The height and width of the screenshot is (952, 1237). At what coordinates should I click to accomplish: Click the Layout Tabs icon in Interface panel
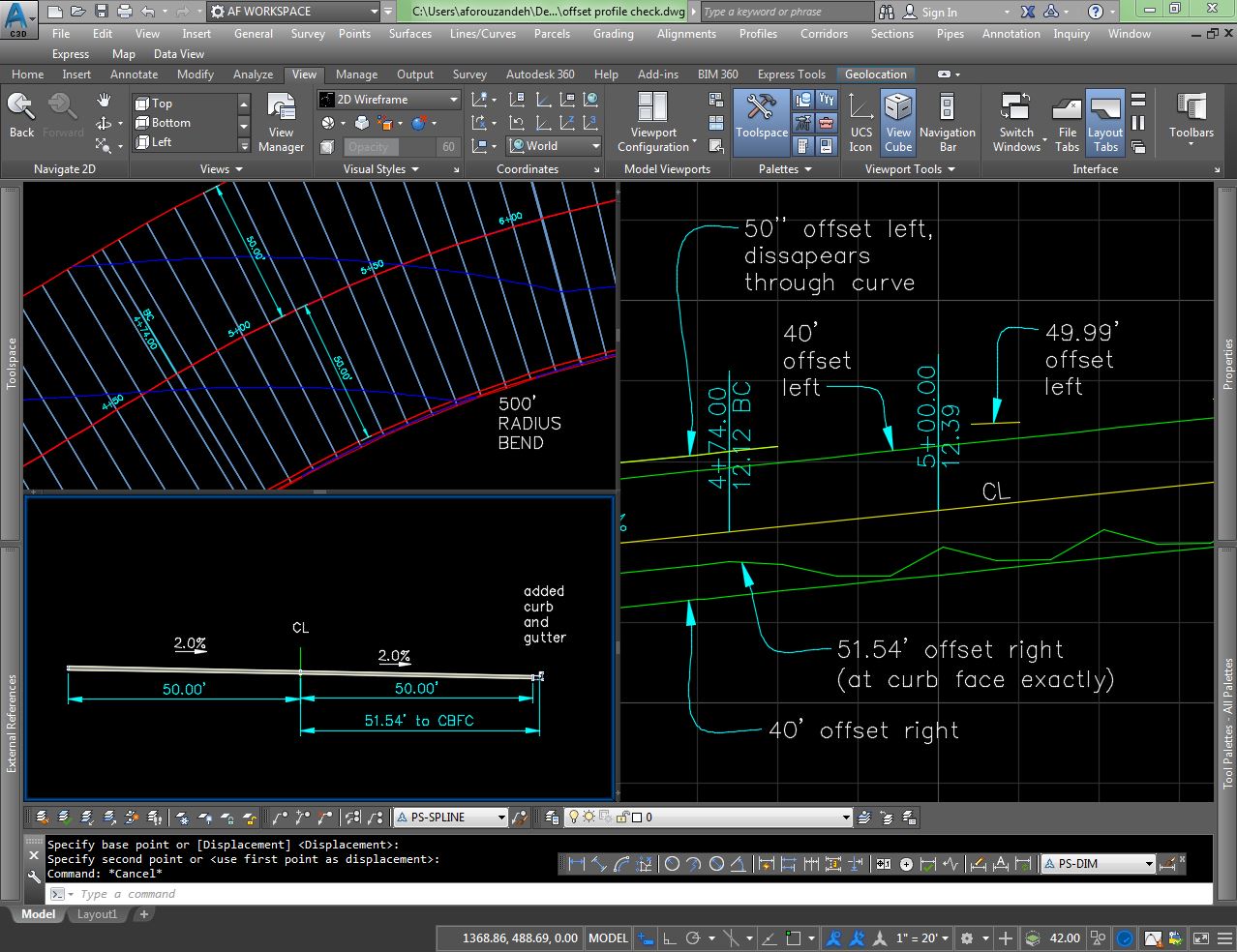1105,118
